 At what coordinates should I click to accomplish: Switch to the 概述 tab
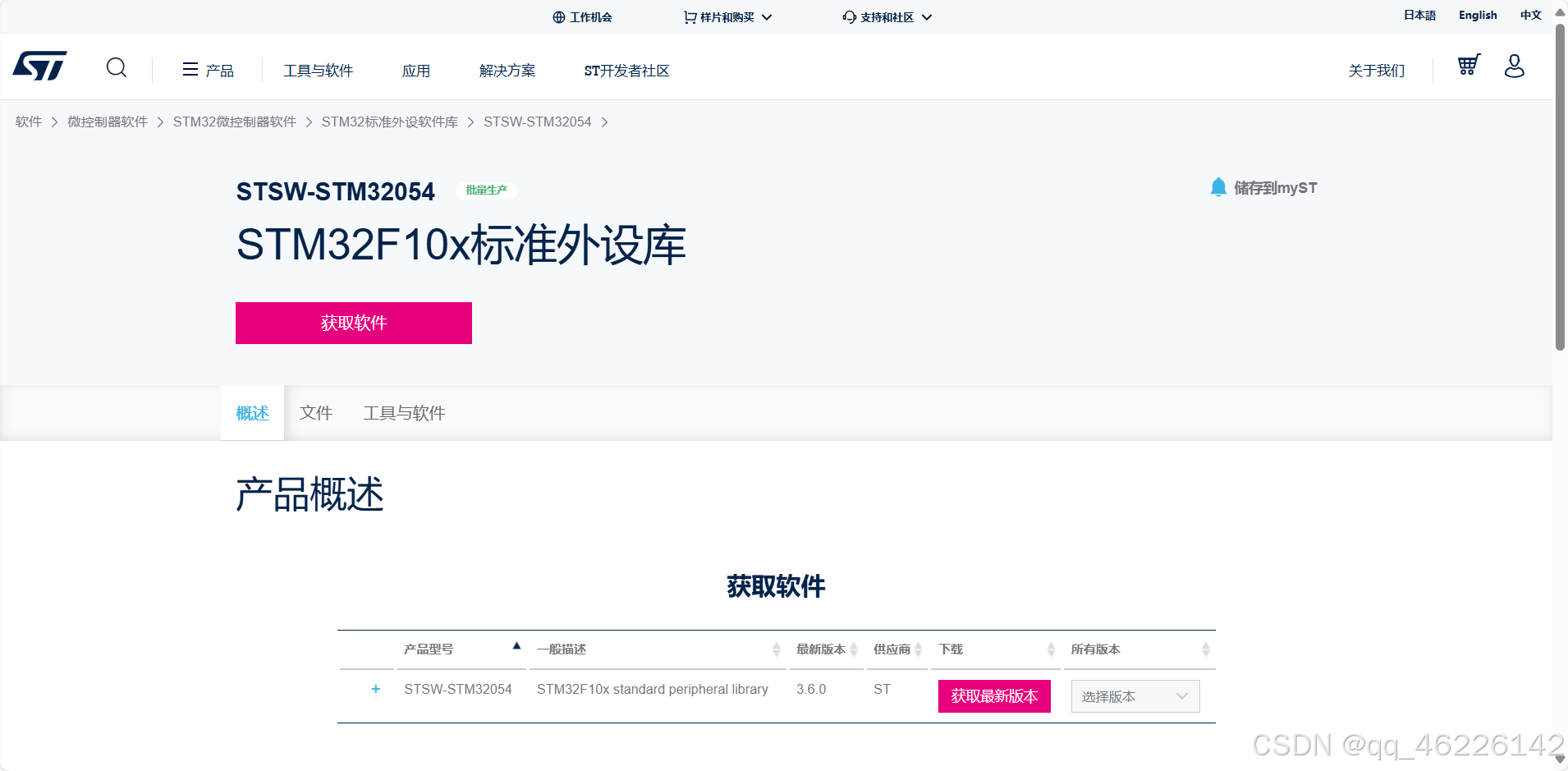click(253, 413)
